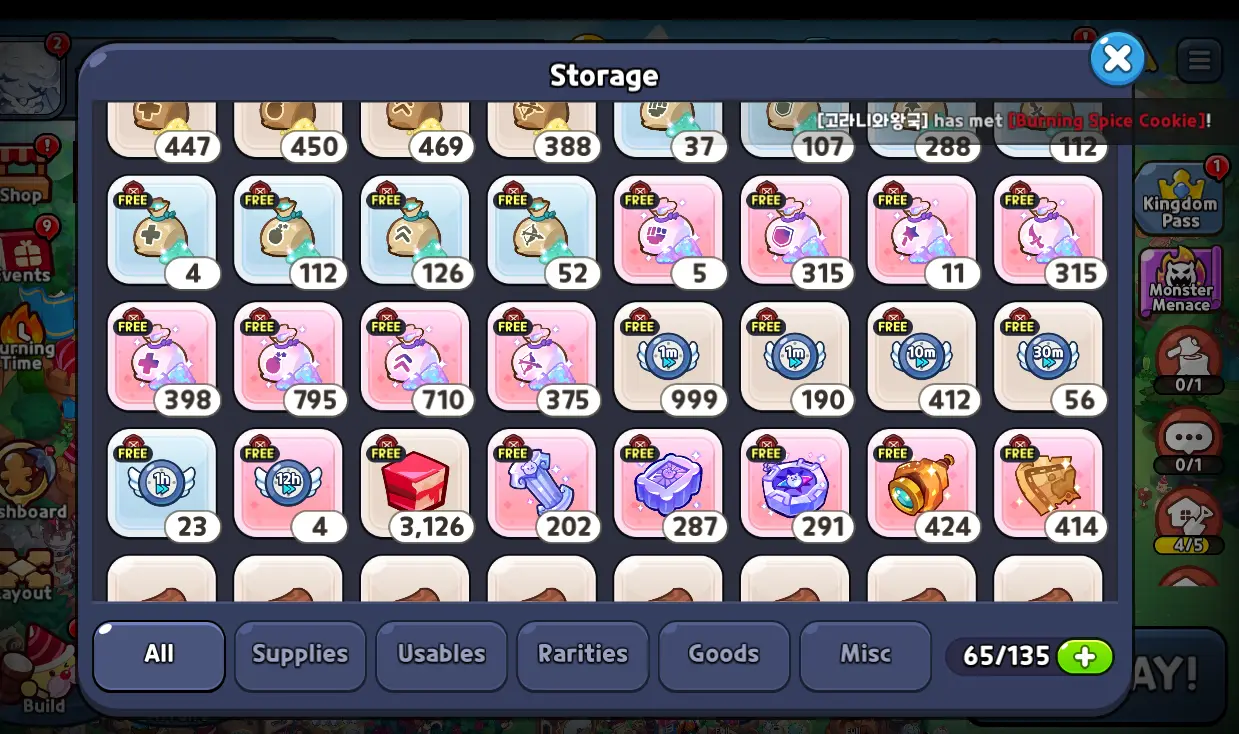Screen dimensions: 1239x734
Task: Select the 1m speed-up ticket showing 999
Action: [x=668, y=357]
